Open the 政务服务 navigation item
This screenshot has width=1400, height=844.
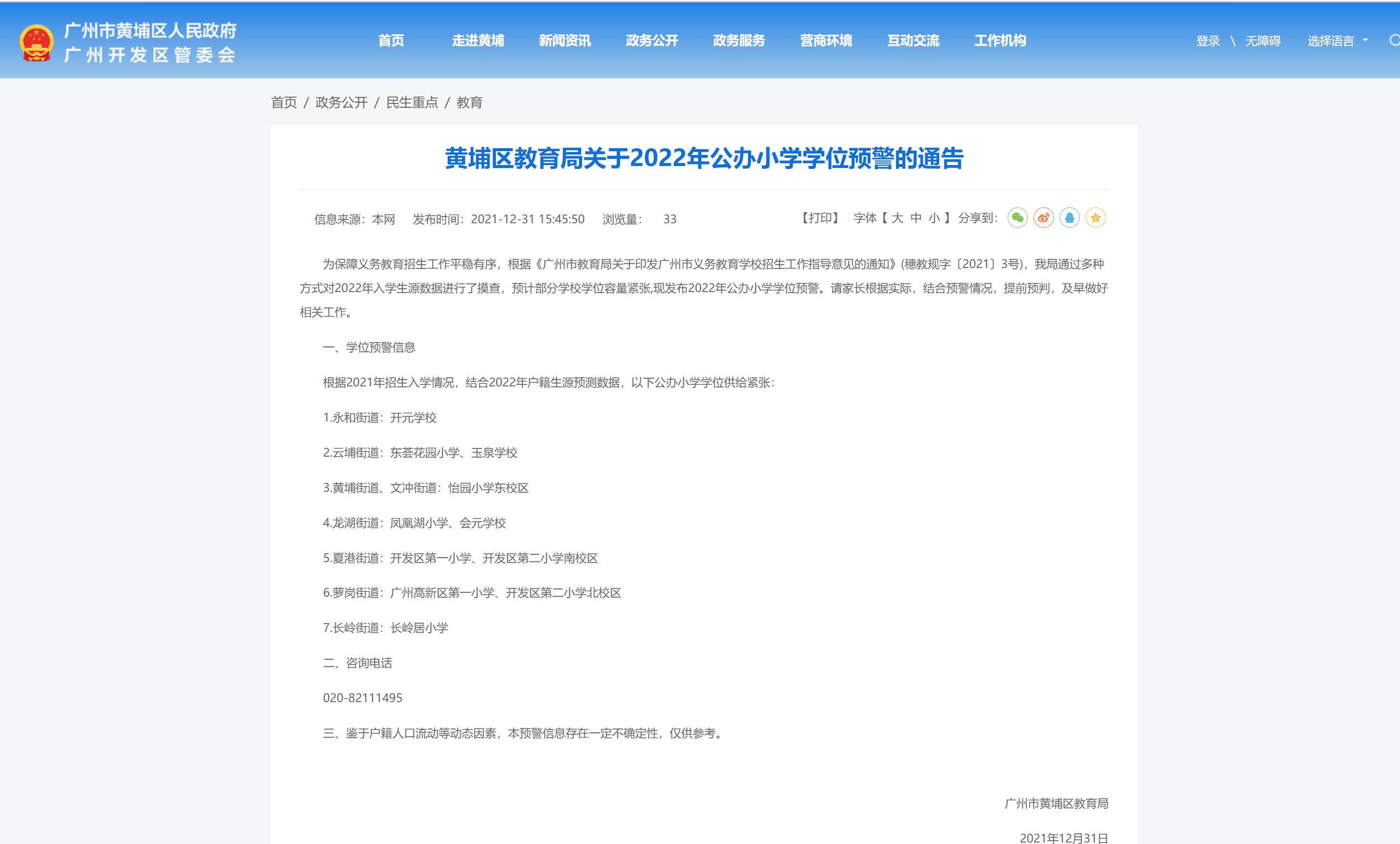pyautogui.click(x=739, y=40)
